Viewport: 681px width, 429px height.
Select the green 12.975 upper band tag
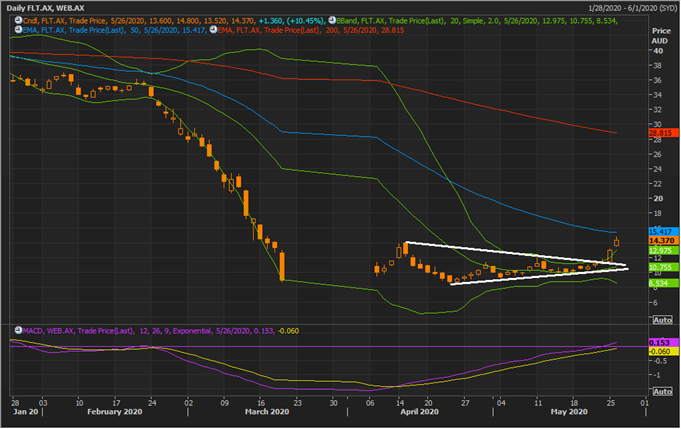pyautogui.click(x=663, y=251)
